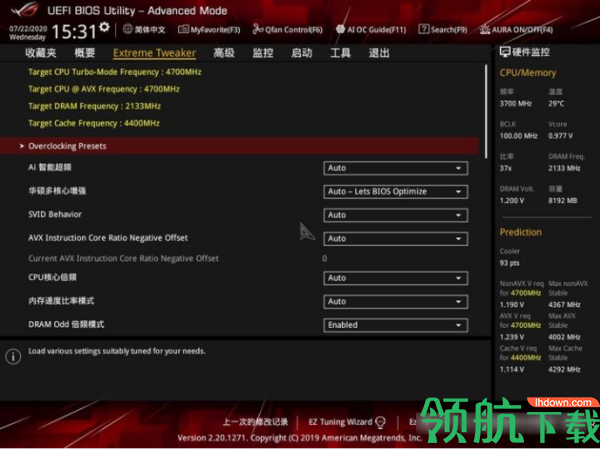Open the DRAM Odd 倍频模式 dropdown
Viewport: 600px width, 450px height.
pos(395,325)
